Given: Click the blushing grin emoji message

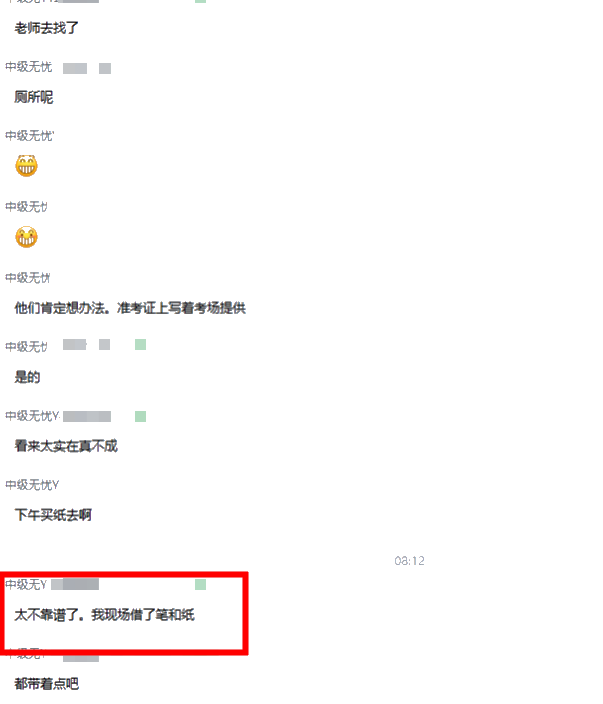Looking at the screenshot, I should tap(26, 237).
